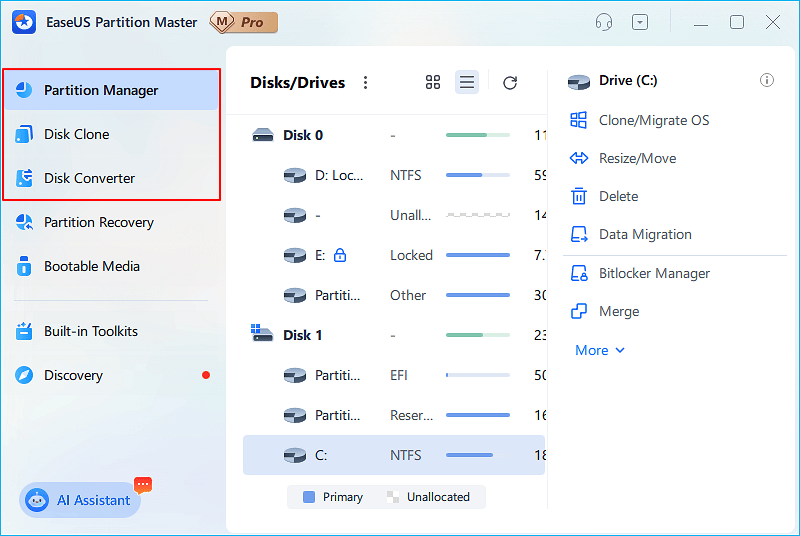This screenshot has height=536, width=800.
Task: Open Disks/Drives three-dot options menu
Action: pyautogui.click(x=365, y=83)
